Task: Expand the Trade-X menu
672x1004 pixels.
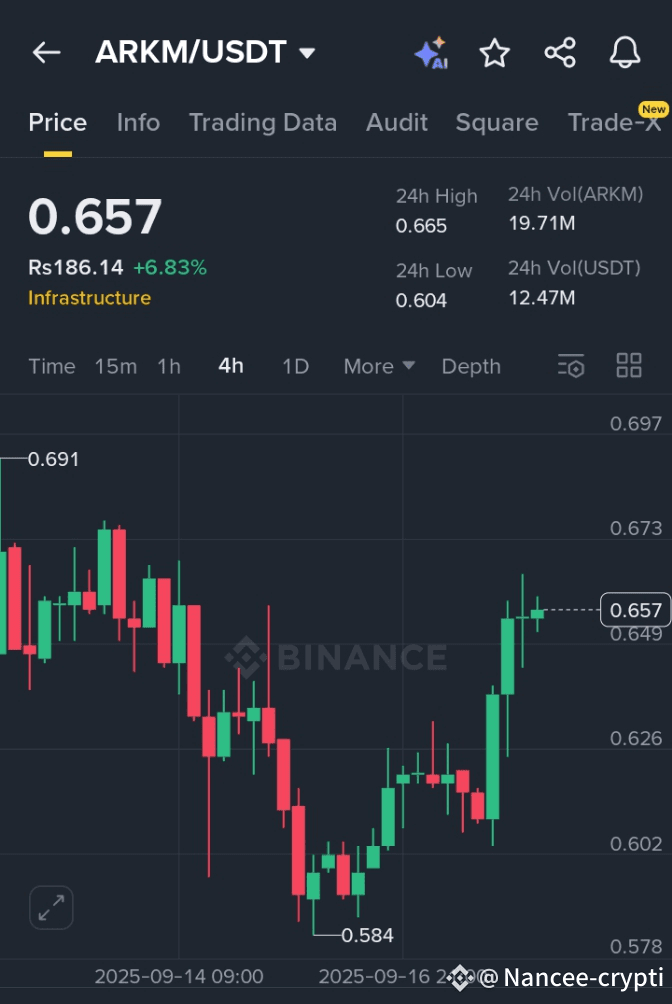Action: 617,122
